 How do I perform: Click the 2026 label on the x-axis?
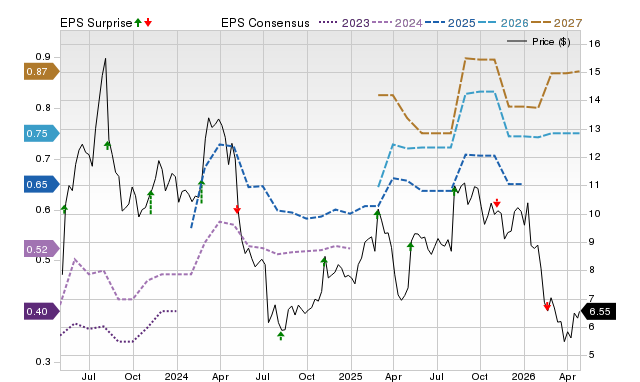click(x=524, y=376)
